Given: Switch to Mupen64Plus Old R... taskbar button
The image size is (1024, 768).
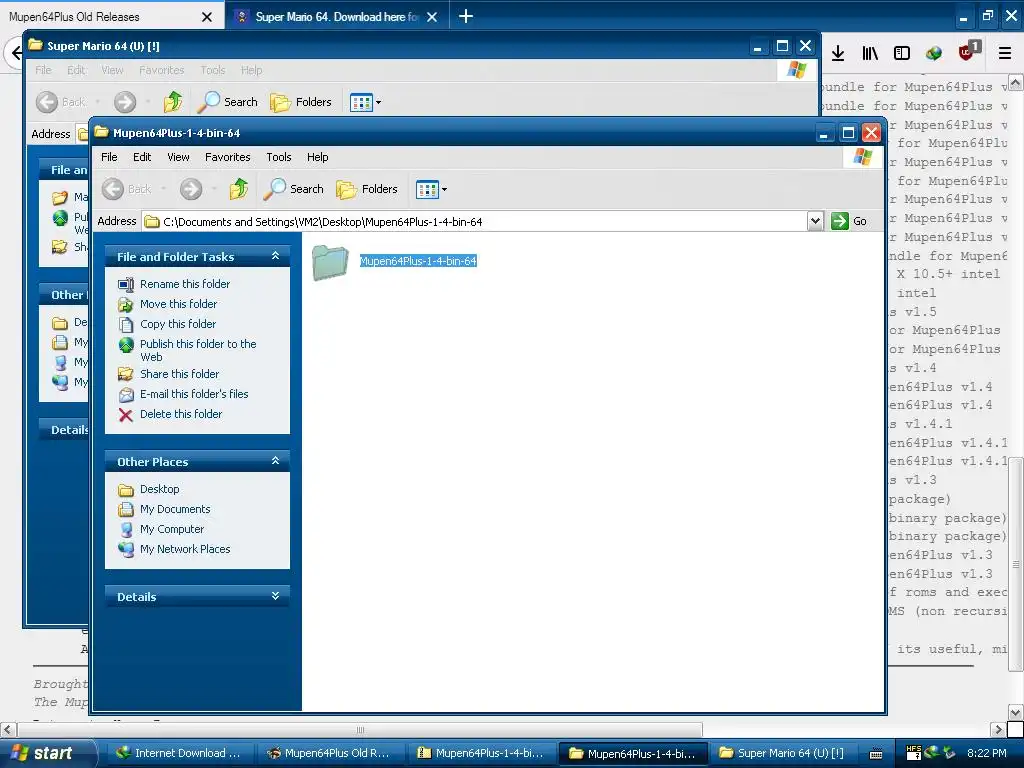Looking at the screenshot, I should 329,753.
